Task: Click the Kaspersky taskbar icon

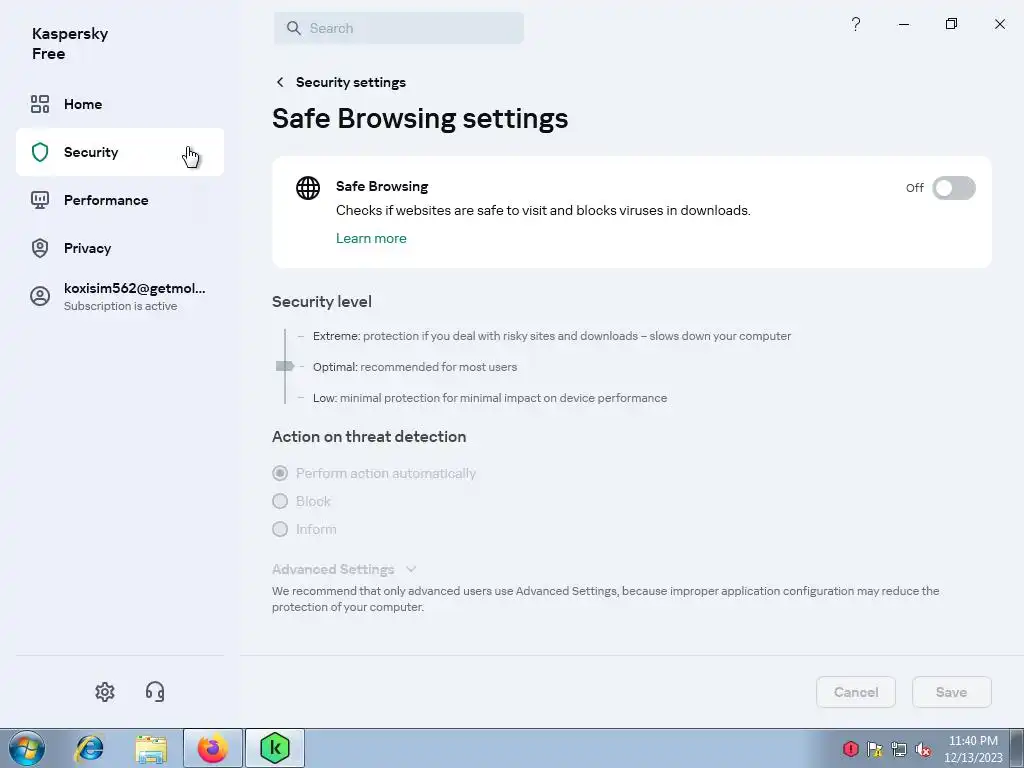Action: click(275, 748)
